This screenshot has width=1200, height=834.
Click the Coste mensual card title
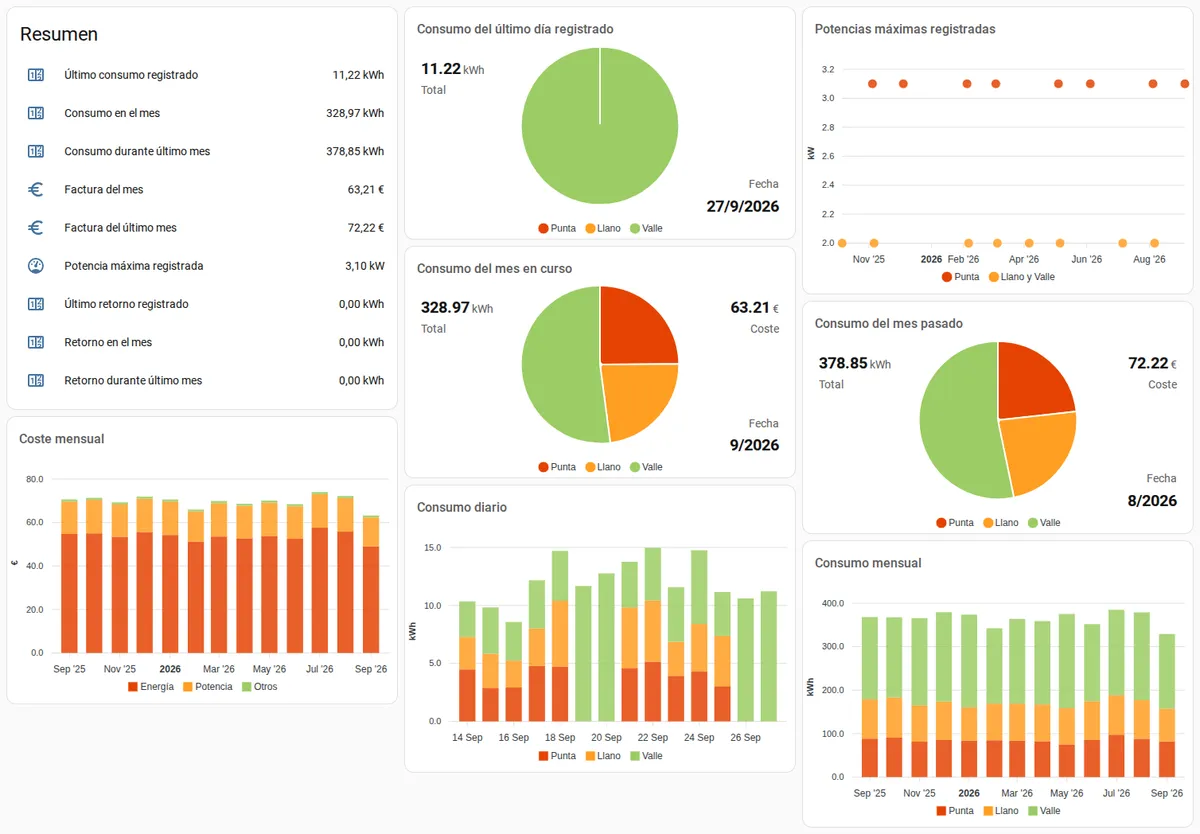point(62,439)
